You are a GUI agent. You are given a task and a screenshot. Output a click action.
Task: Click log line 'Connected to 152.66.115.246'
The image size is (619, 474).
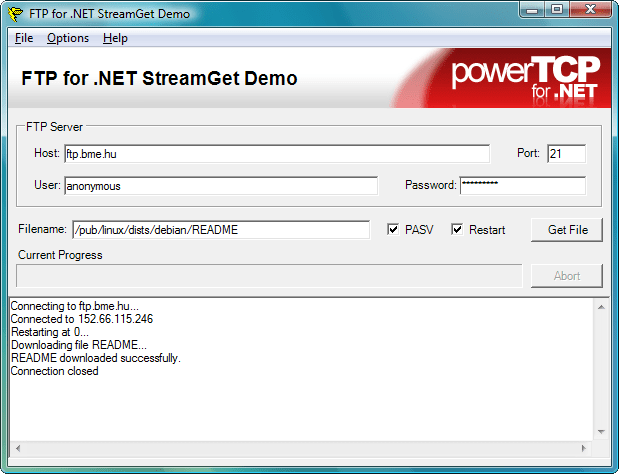coord(82,319)
